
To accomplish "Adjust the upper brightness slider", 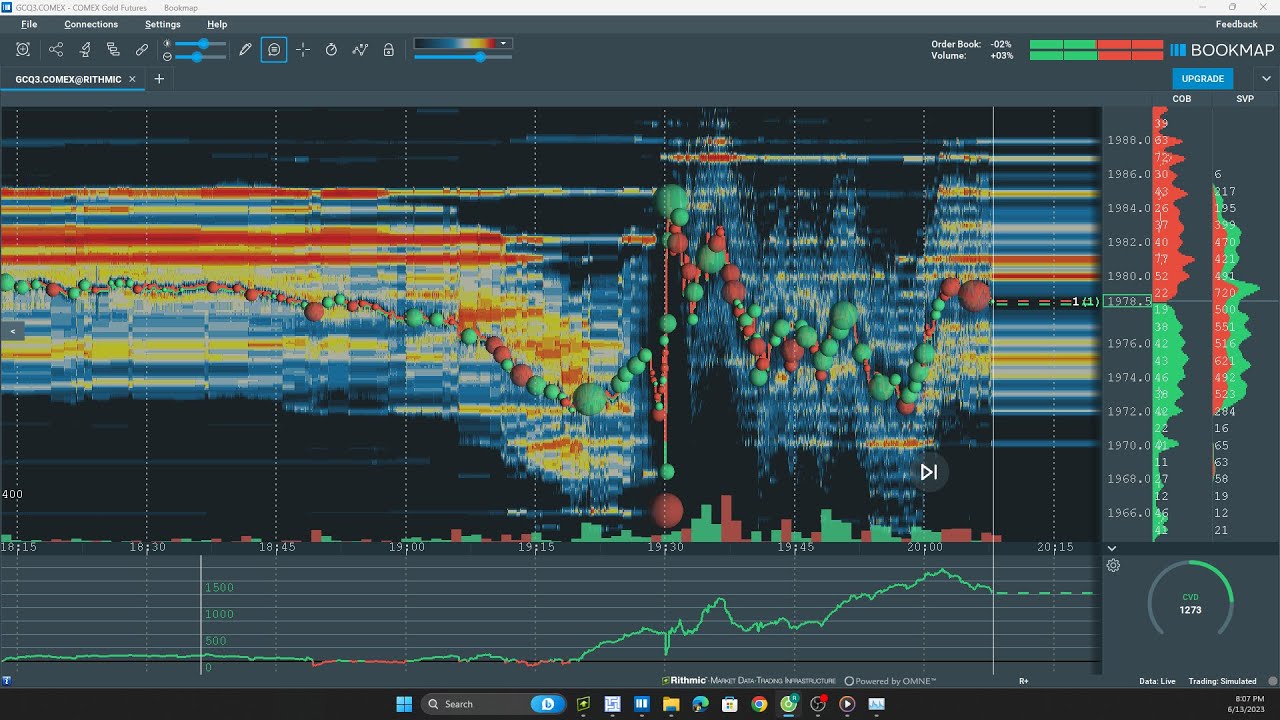I will coord(198,44).
